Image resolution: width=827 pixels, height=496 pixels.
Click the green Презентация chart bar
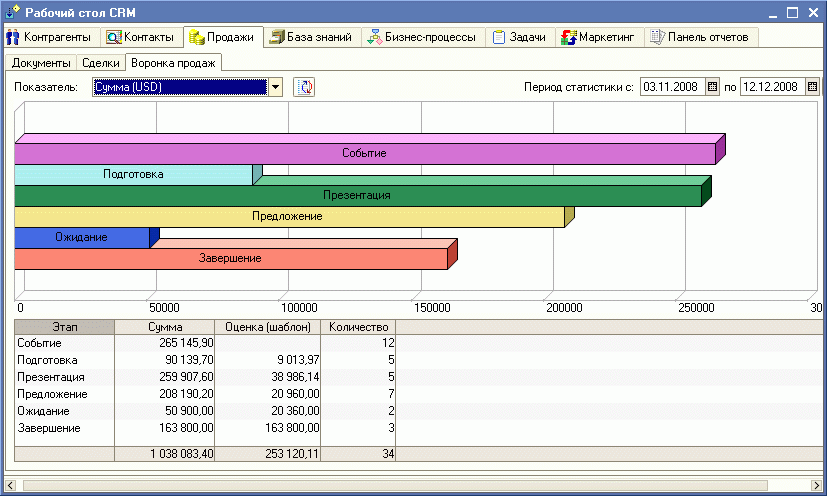pos(356,195)
